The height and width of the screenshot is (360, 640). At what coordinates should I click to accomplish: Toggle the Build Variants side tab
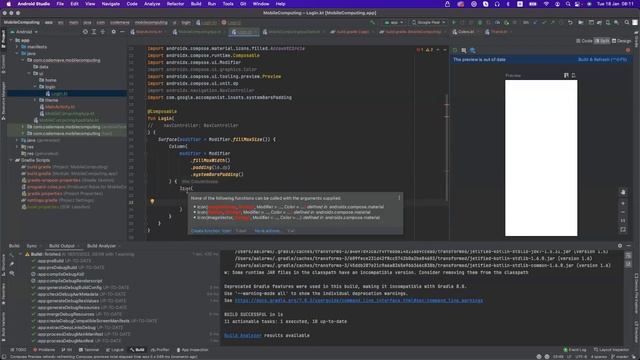coord(3,326)
